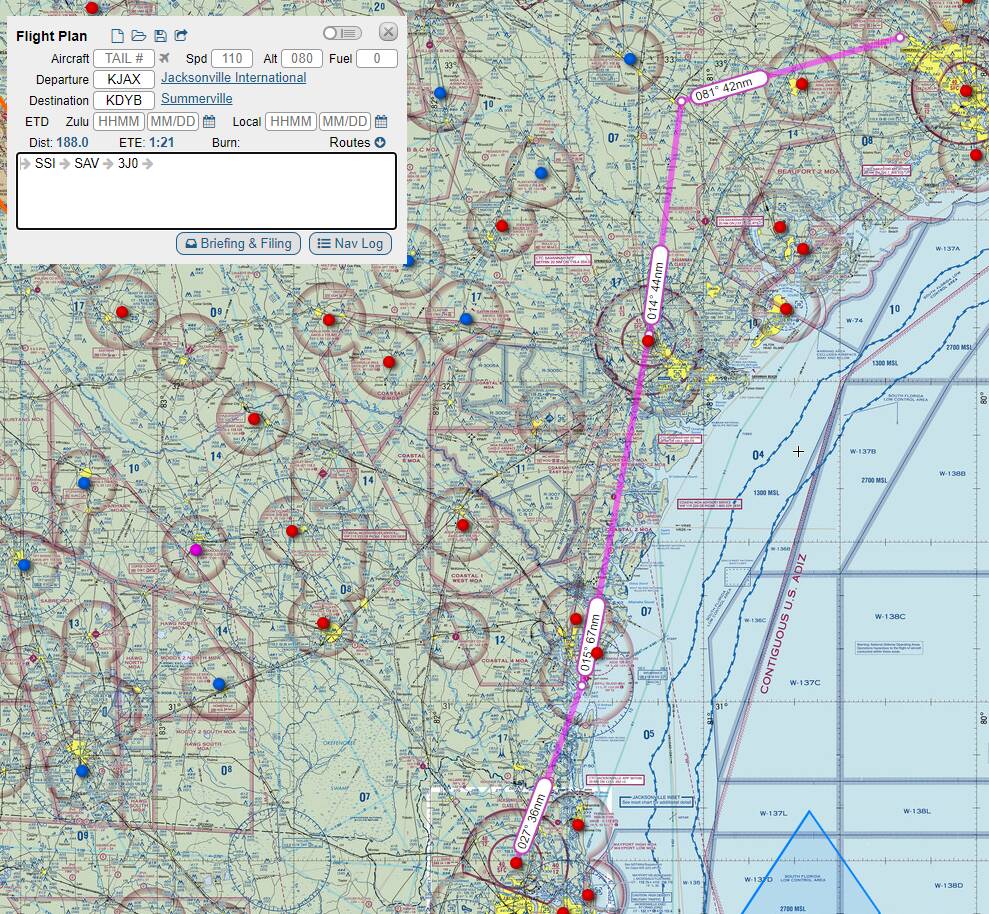989x914 pixels.
Task: Open a saved flight plan folder icon
Action: point(139,36)
